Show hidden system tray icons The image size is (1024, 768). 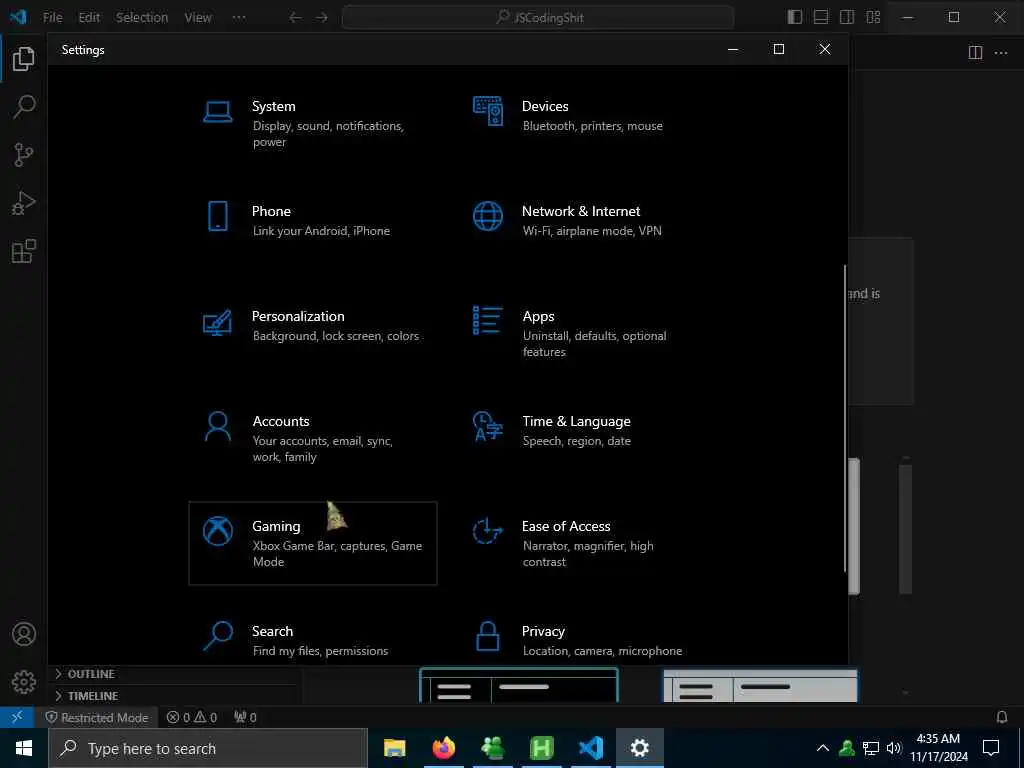pyautogui.click(x=823, y=748)
